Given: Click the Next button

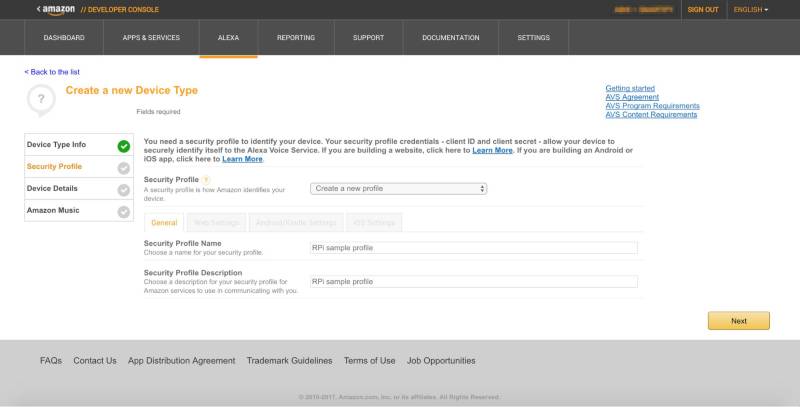Looking at the screenshot, I should pos(738,321).
